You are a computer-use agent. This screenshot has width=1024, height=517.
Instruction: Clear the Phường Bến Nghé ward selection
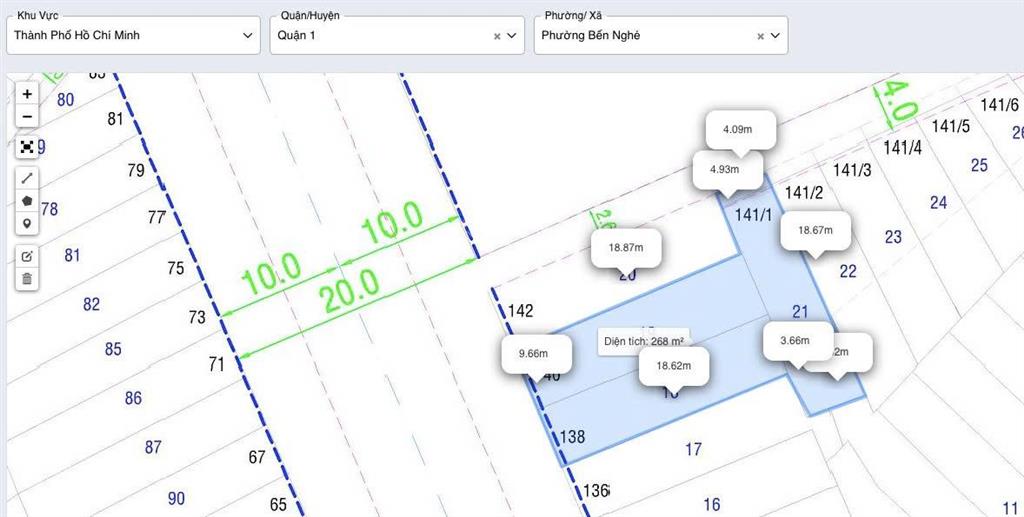tap(760, 36)
